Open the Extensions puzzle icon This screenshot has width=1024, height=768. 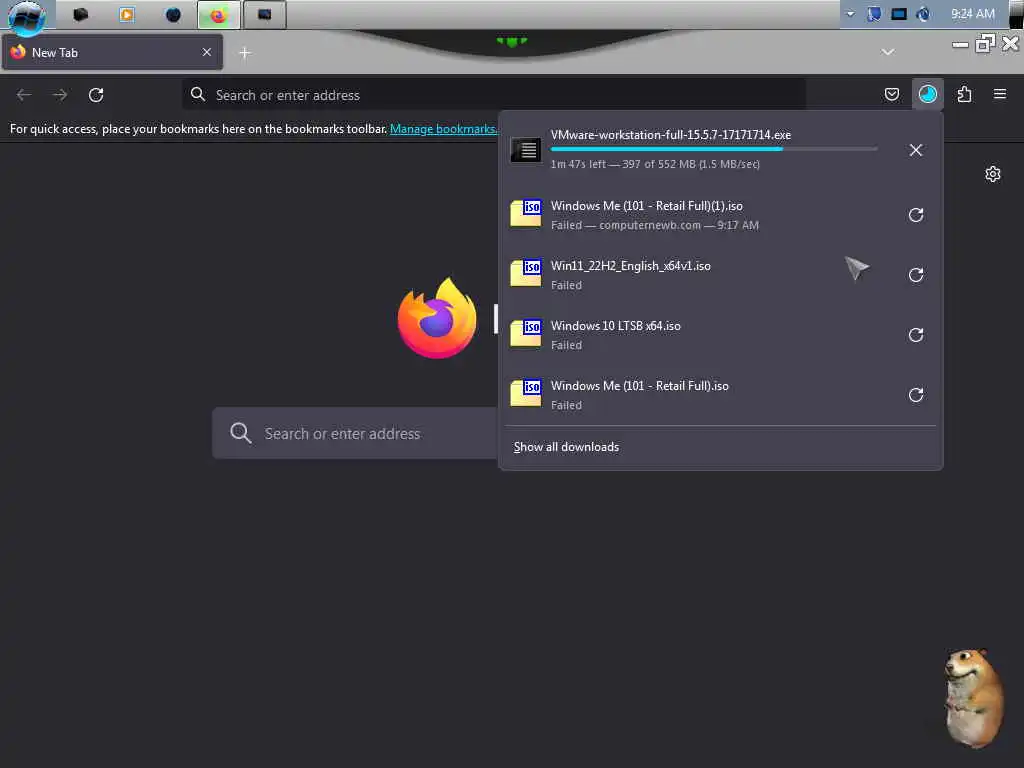[x=964, y=95]
